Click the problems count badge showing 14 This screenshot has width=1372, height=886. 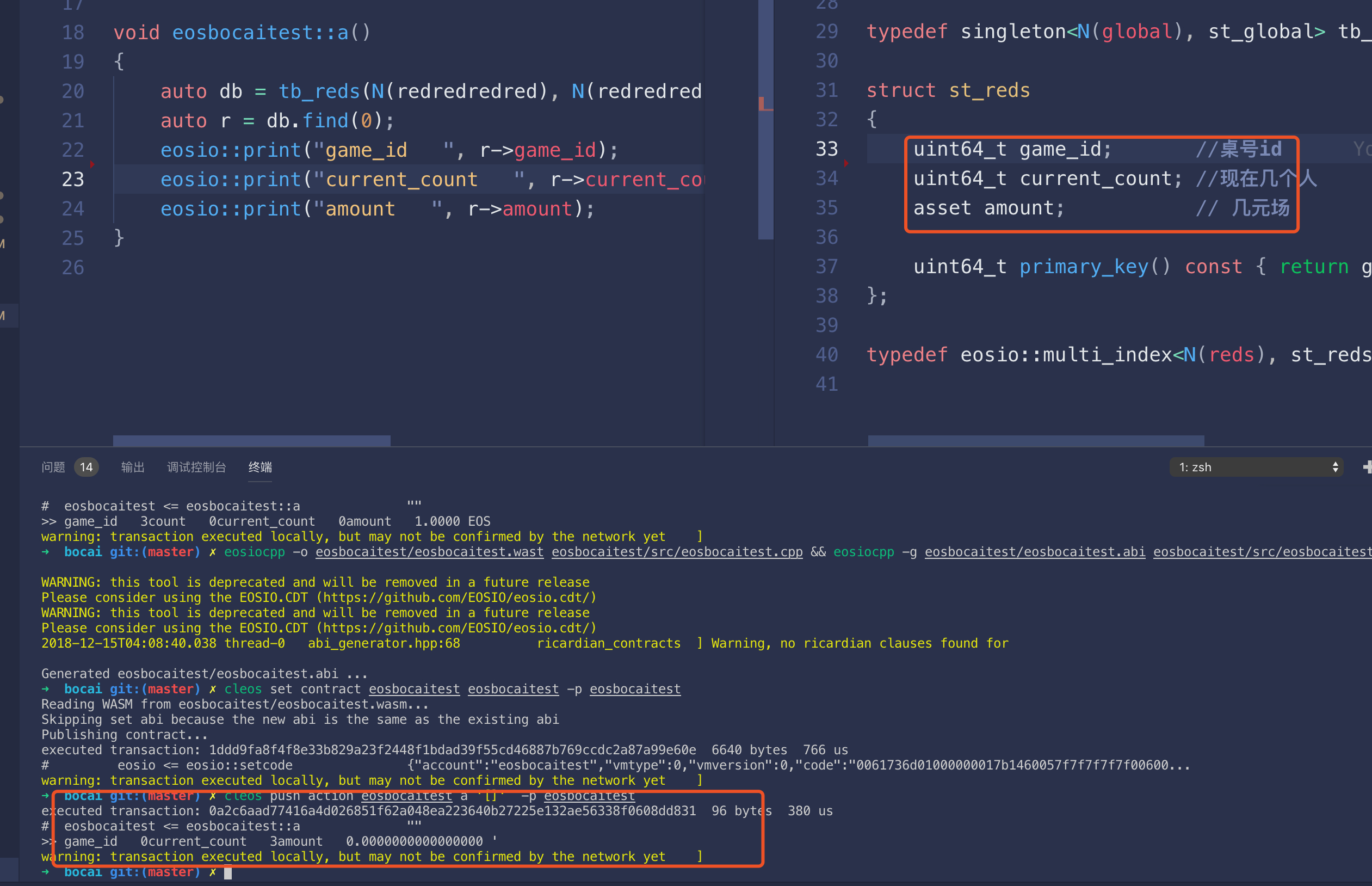[x=86, y=467]
